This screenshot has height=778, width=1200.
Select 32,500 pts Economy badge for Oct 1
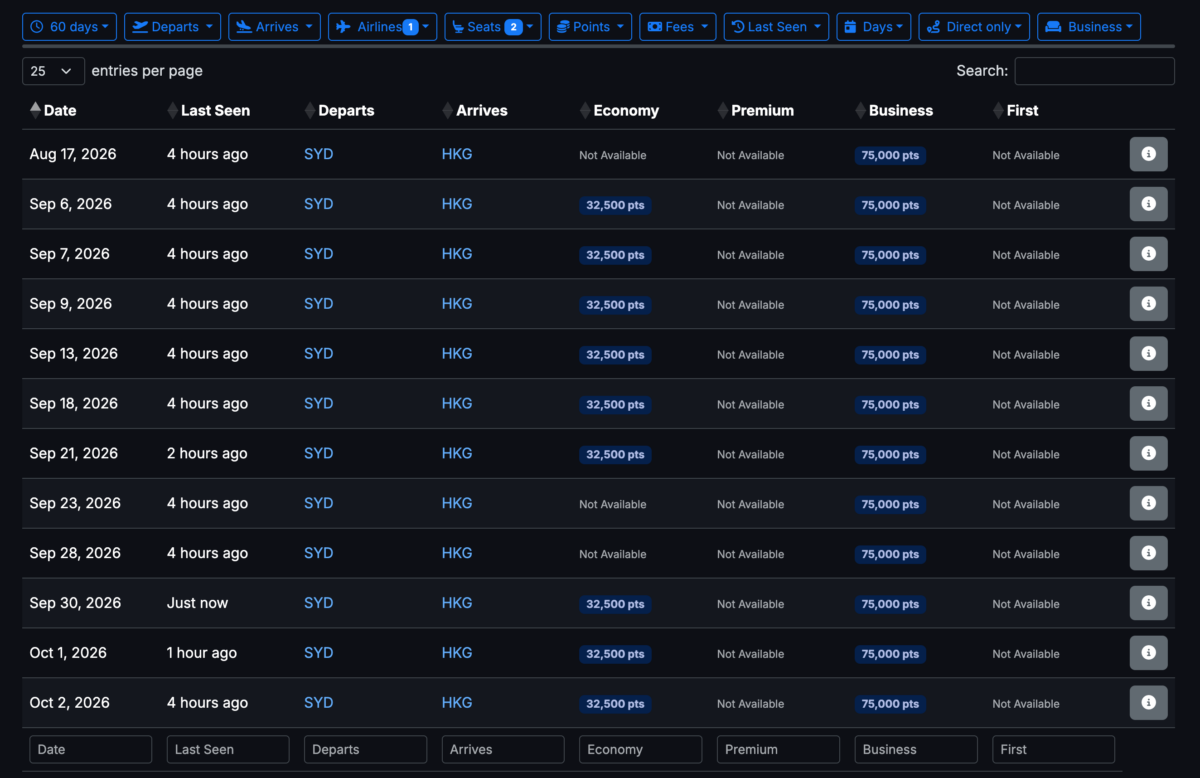click(615, 654)
